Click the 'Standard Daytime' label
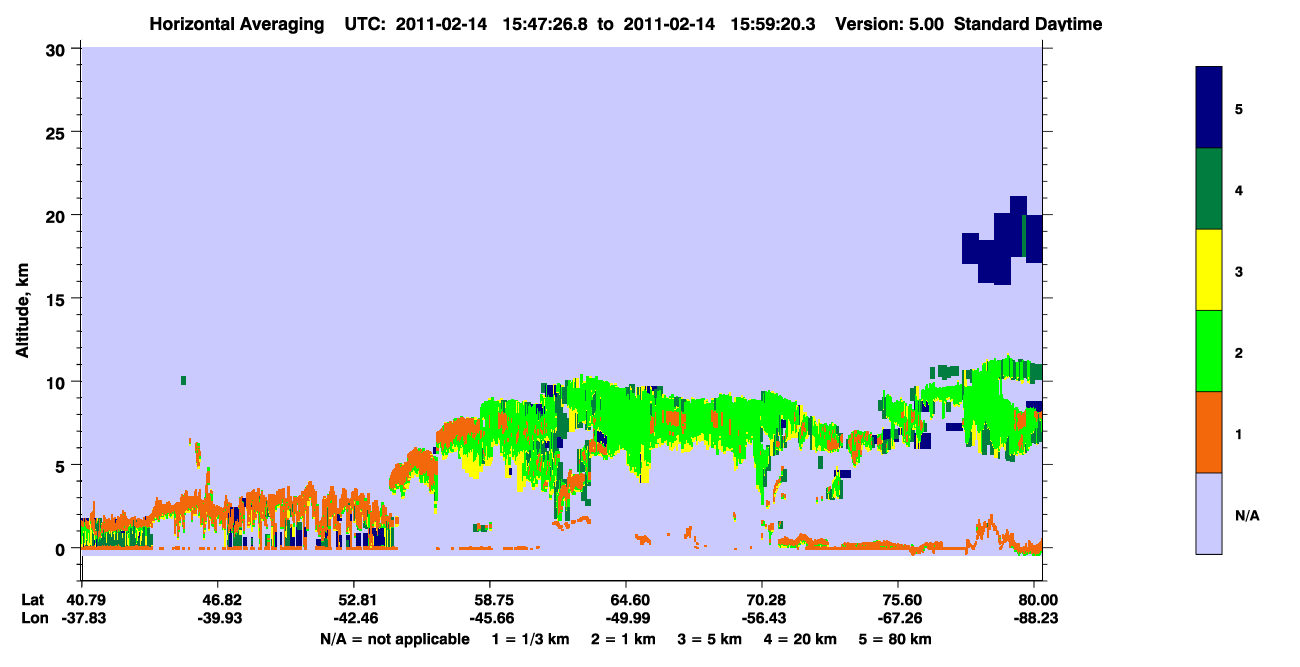 point(1028,24)
